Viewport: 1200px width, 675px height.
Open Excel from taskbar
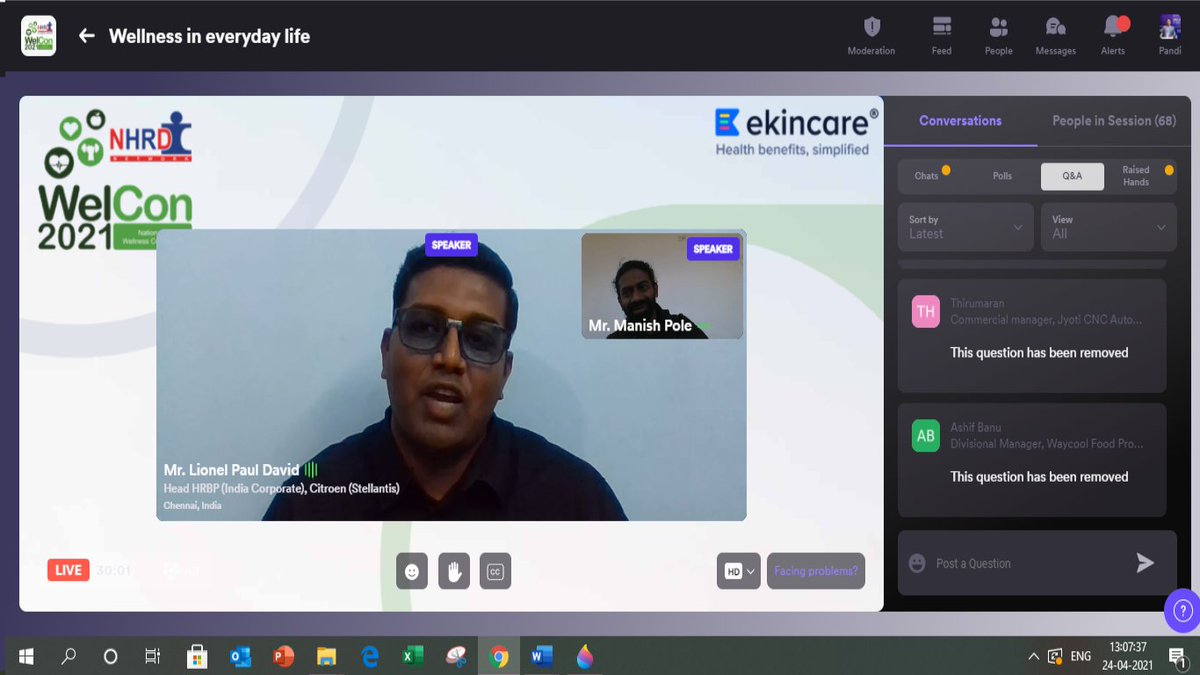click(412, 656)
